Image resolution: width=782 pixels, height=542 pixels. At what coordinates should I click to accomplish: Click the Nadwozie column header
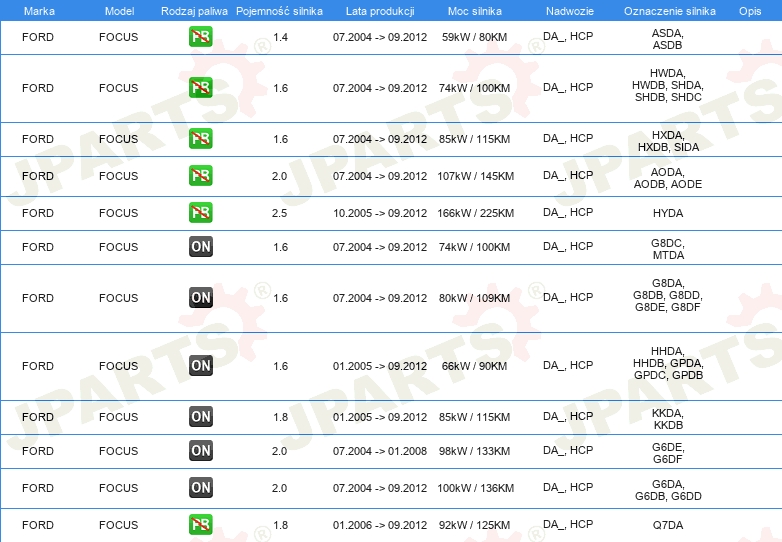pyautogui.click(x=570, y=11)
